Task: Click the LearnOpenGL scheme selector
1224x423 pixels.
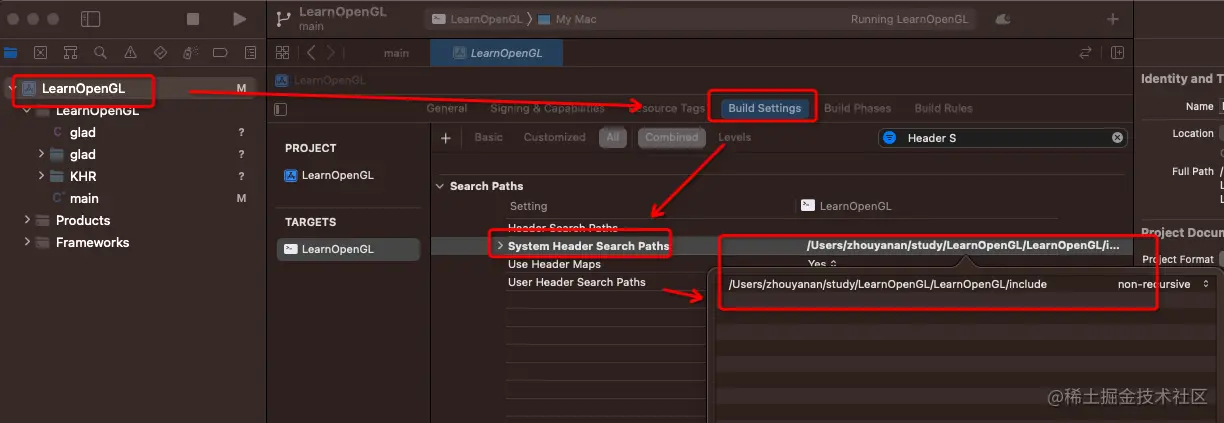Action: pyautogui.click(x=477, y=19)
